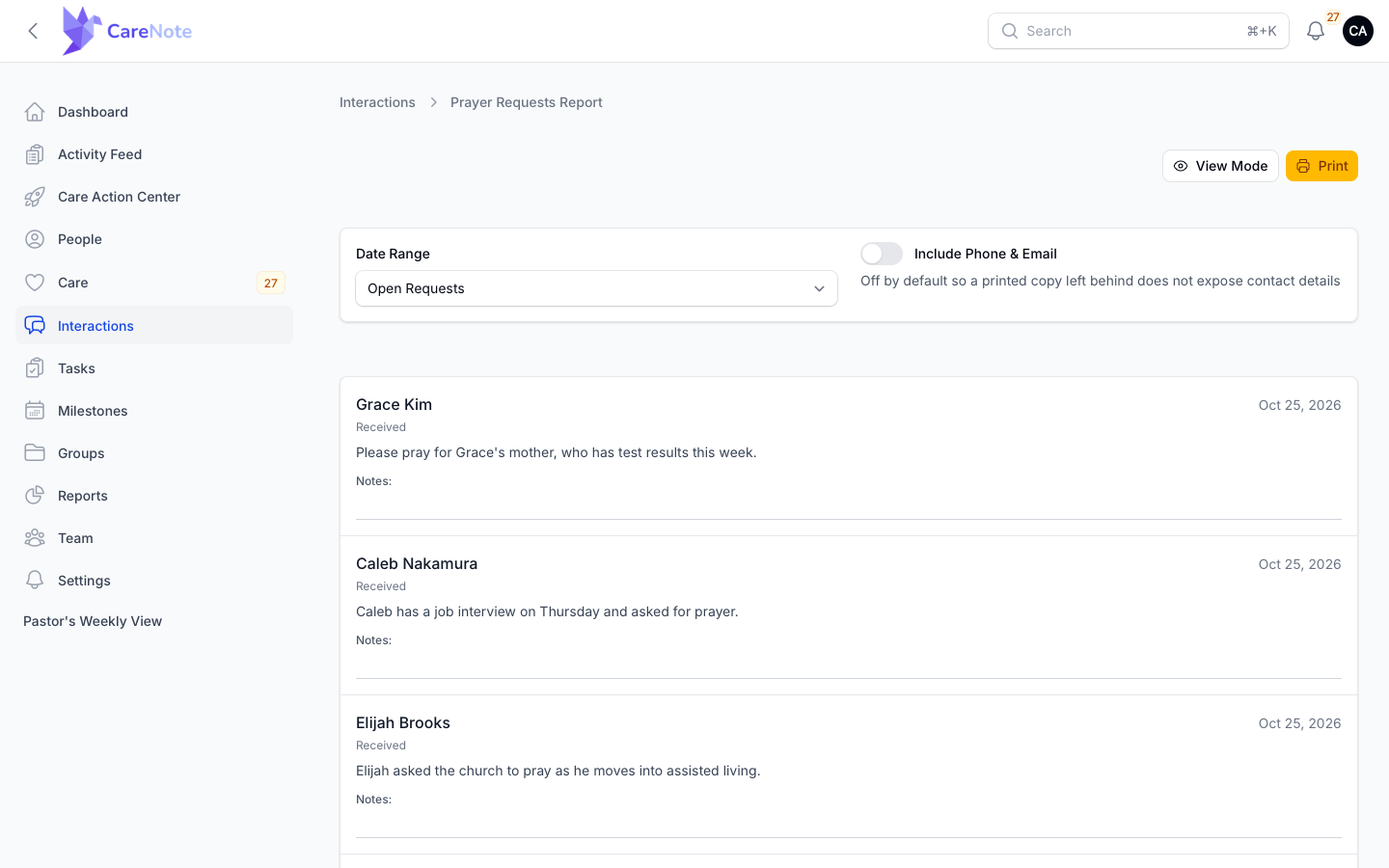Click the Tasks checklist icon

[35, 368]
